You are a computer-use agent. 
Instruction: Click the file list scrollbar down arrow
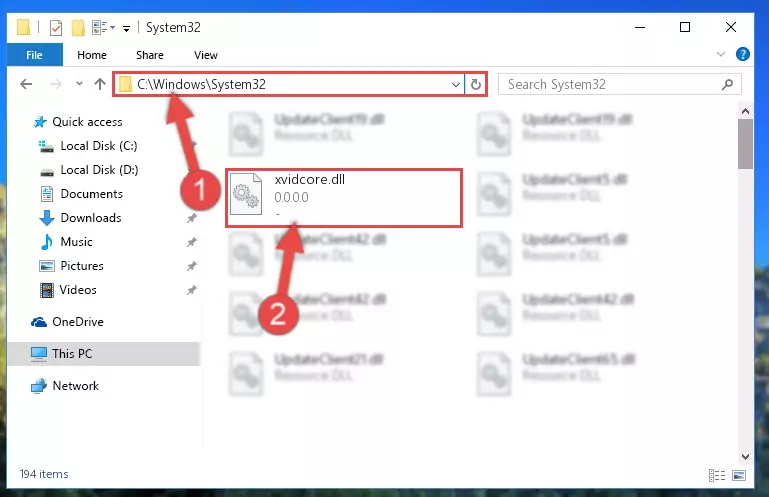tap(745, 456)
